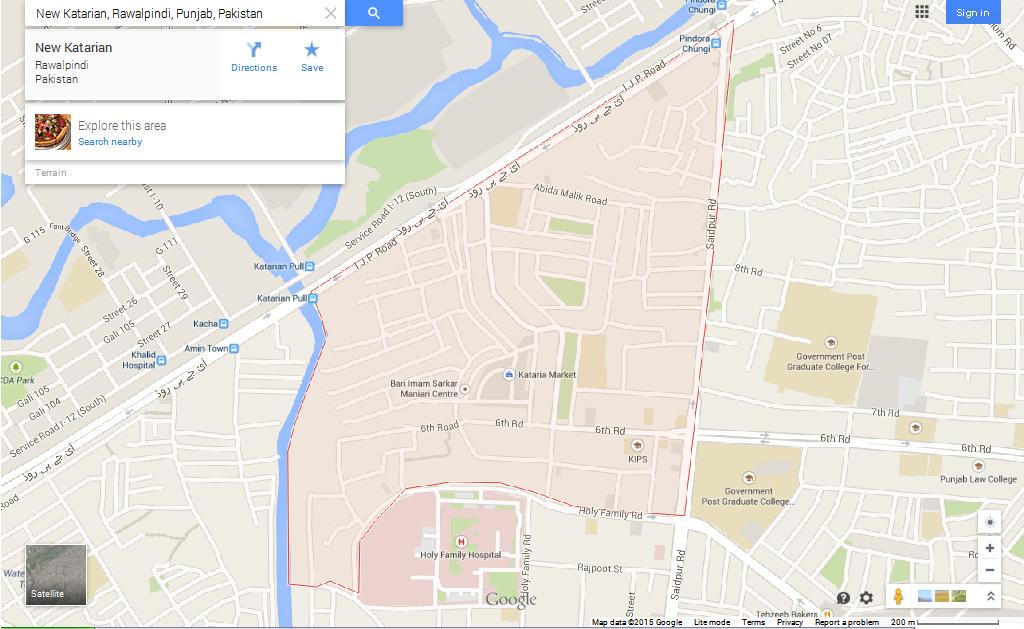Click the 8th Rd label

[x=748, y=270]
